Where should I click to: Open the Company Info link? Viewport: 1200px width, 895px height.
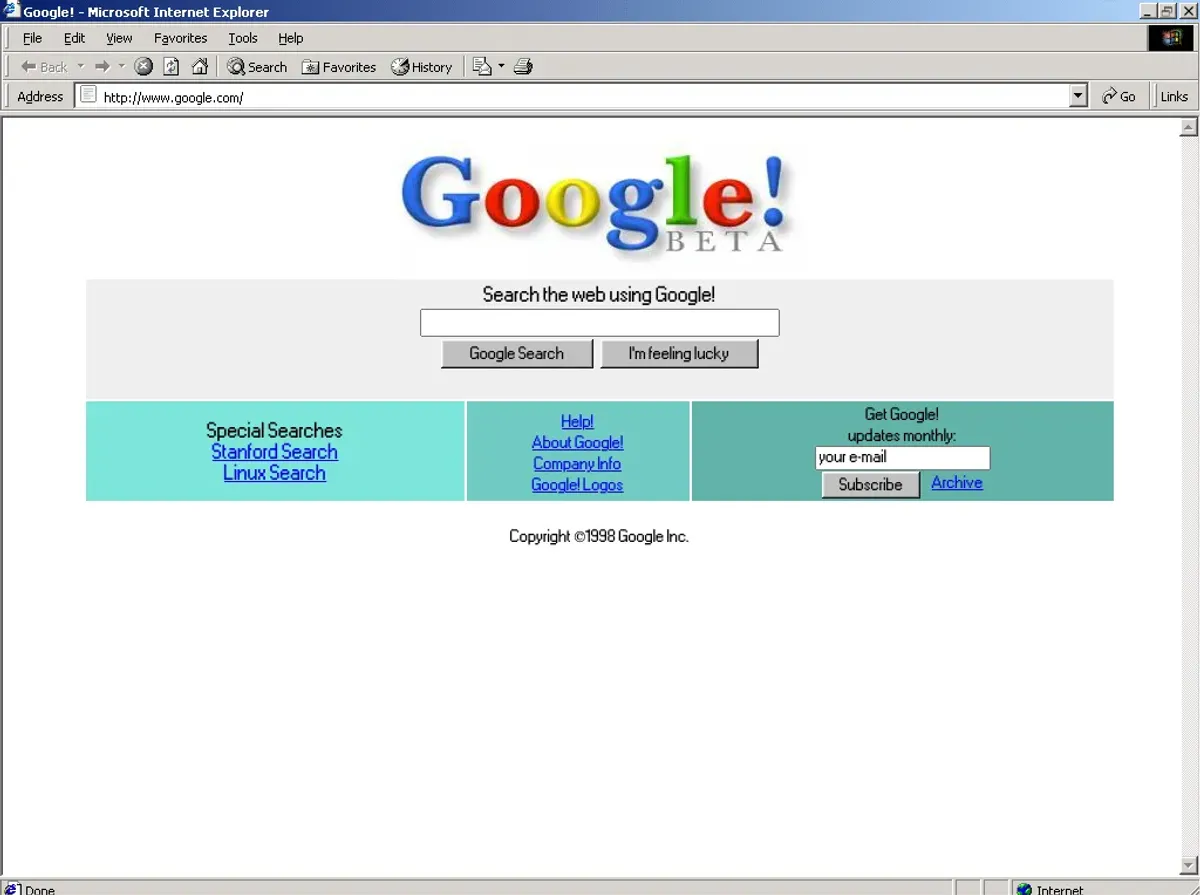pos(577,464)
